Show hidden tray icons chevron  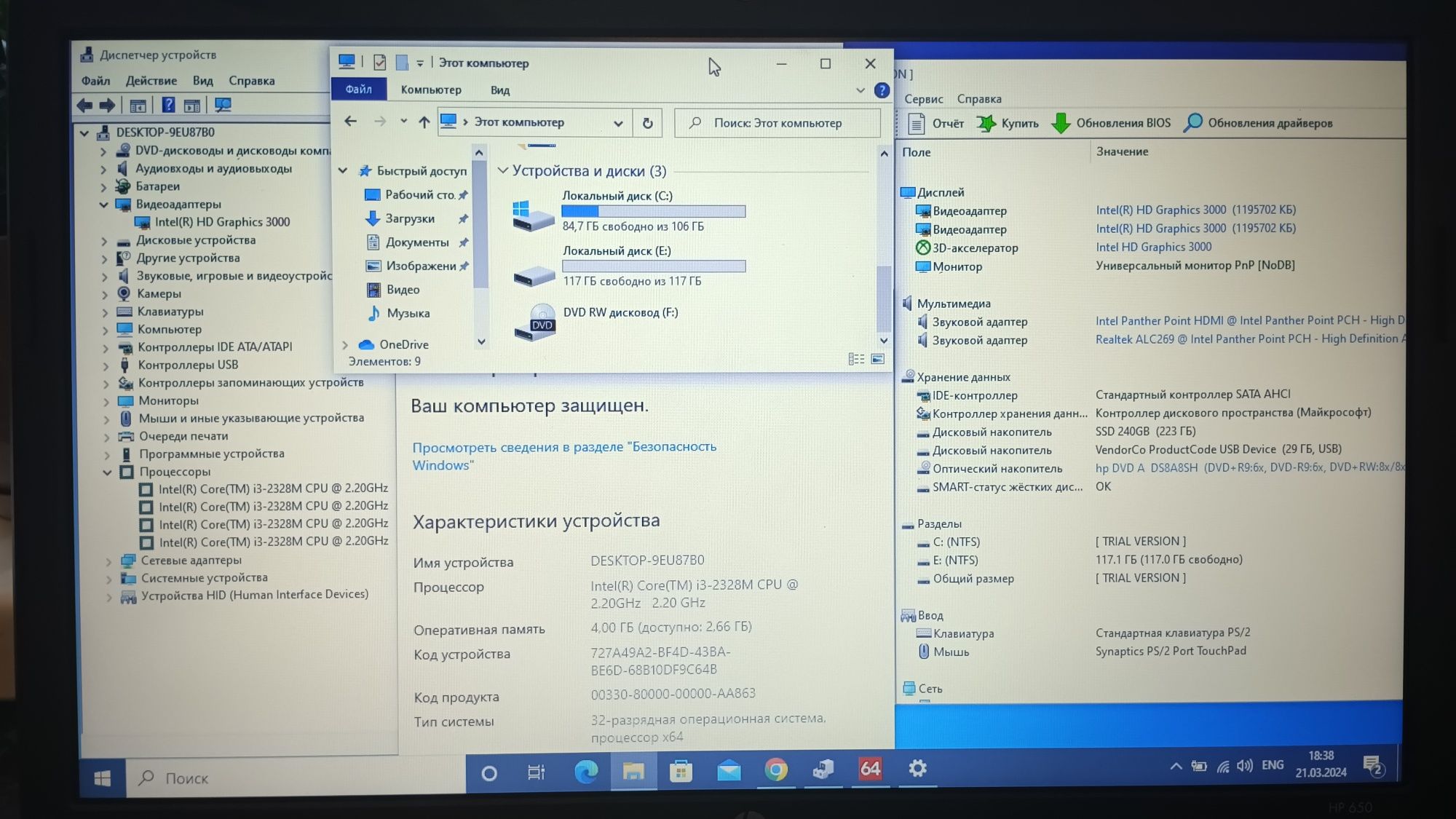click(x=1176, y=766)
